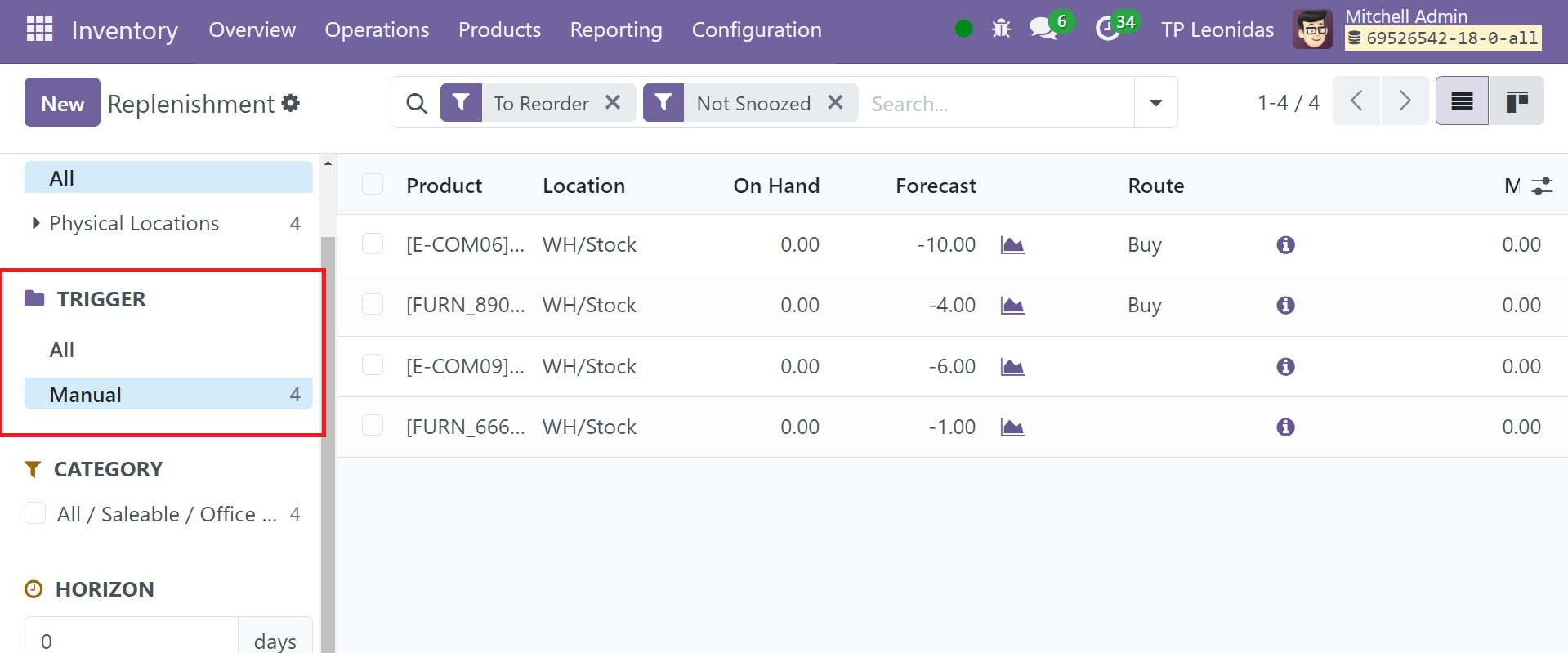Open forecast graph for E-COM09 row

1012,367
